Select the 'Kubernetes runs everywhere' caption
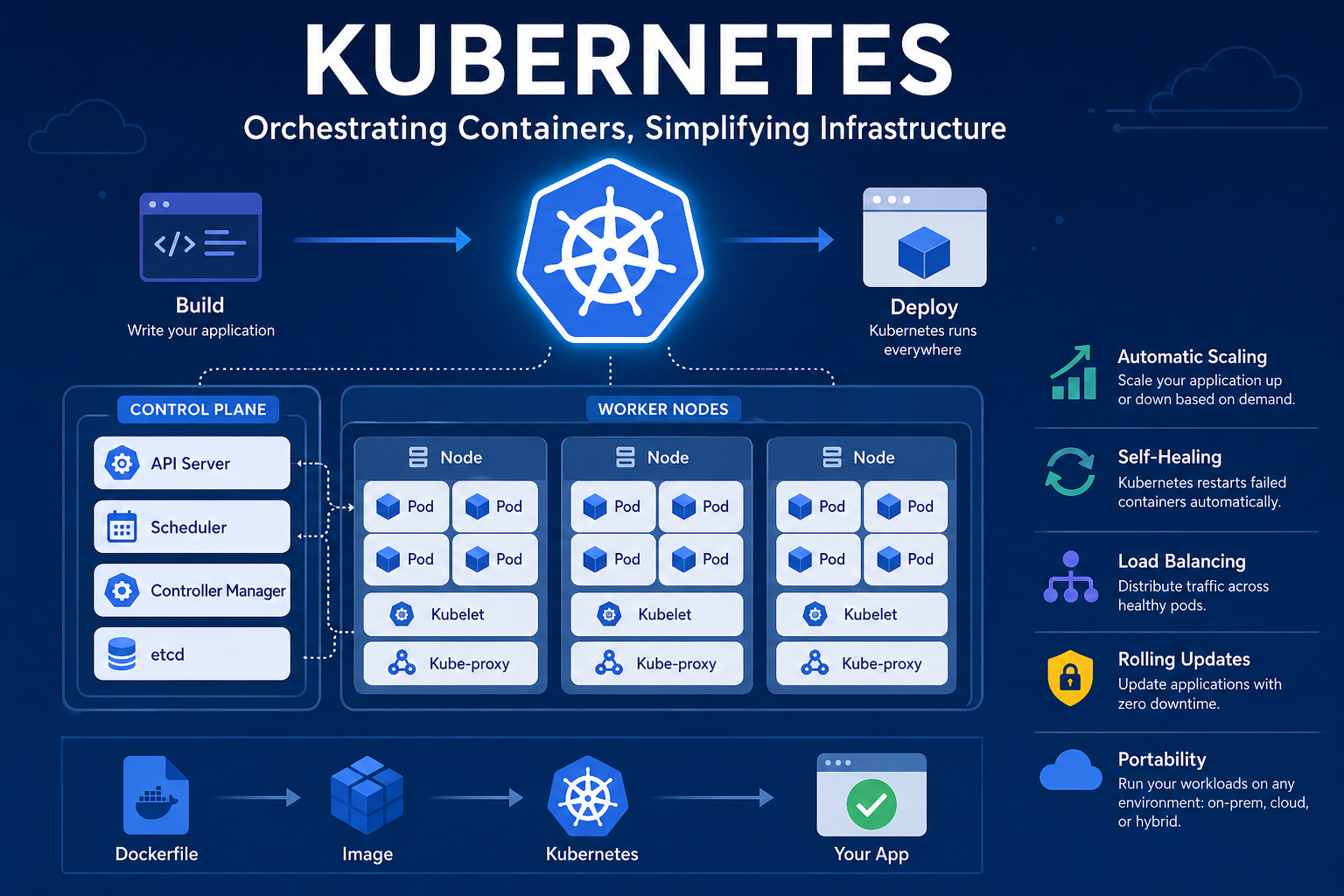1344x896 pixels. point(922,340)
